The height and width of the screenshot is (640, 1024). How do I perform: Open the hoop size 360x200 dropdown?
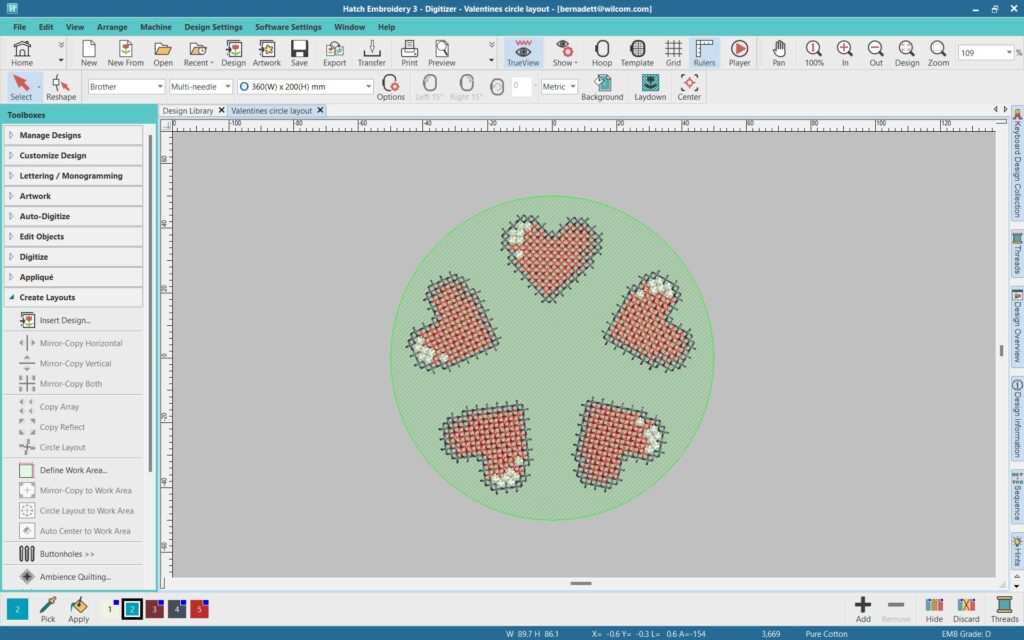tap(304, 87)
